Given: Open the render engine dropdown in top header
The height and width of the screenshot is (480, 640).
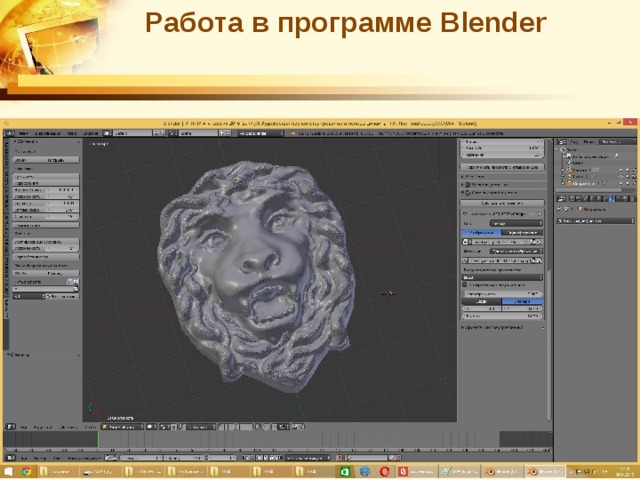Looking at the screenshot, I should click(261, 133).
